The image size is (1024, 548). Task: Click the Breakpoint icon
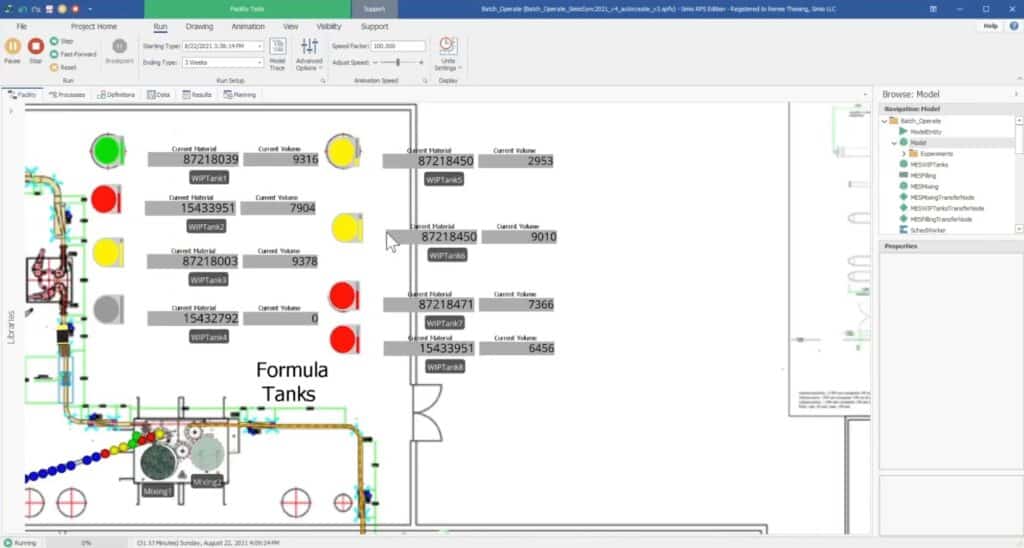[x=120, y=46]
